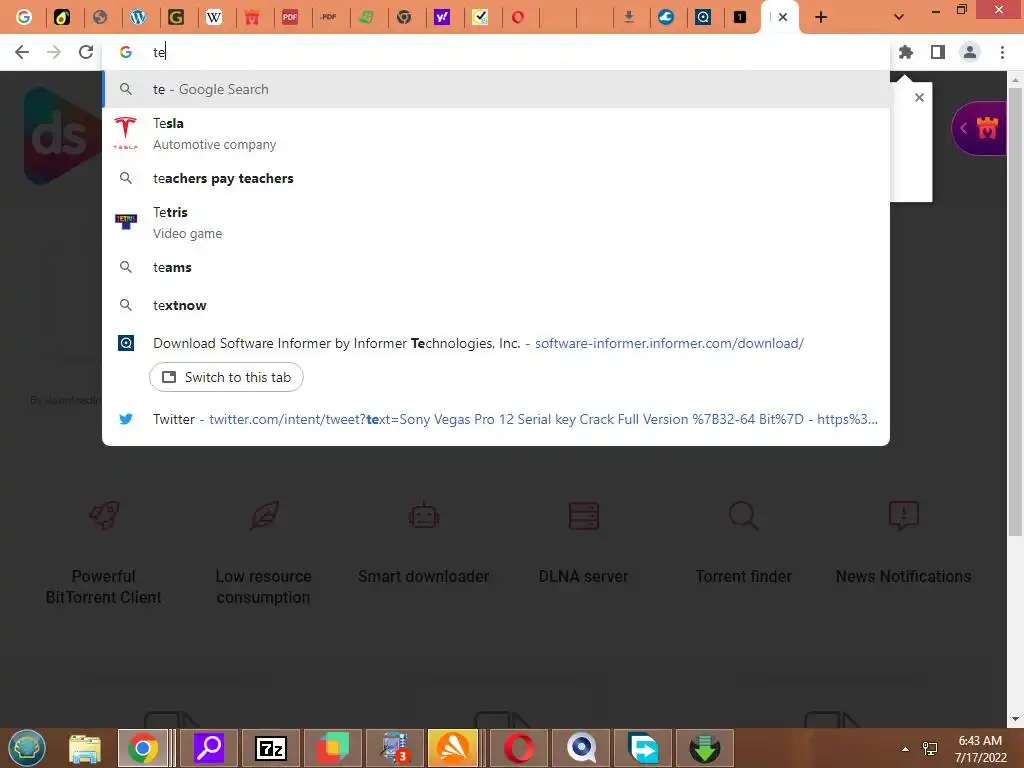Screen dimensions: 1024x768
Task: Select the Tesla Automotive company suggestion
Action: tap(496, 134)
